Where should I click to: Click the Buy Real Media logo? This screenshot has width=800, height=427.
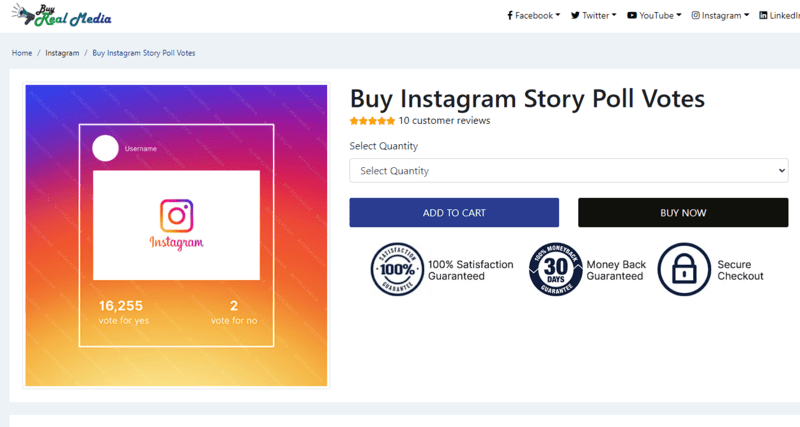[x=61, y=15]
